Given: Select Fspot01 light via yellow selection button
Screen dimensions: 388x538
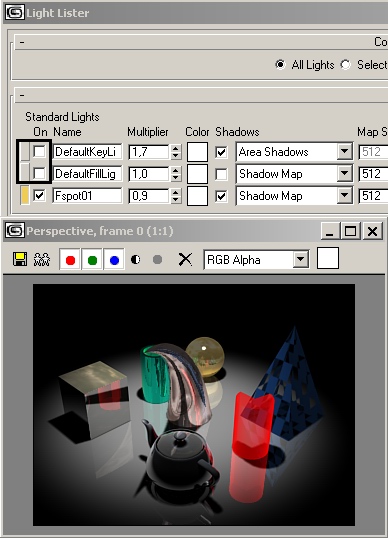Looking at the screenshot, I should 24,195.
